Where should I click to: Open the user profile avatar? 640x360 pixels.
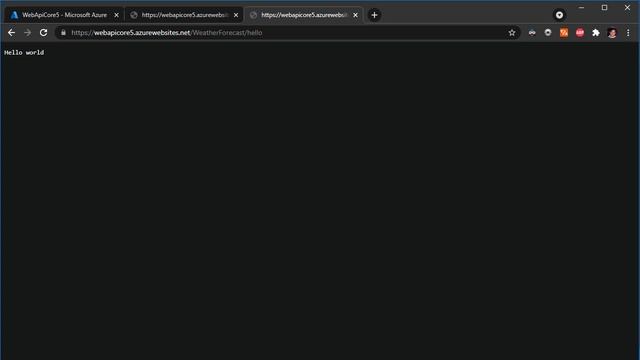click(x=612, y=33)
